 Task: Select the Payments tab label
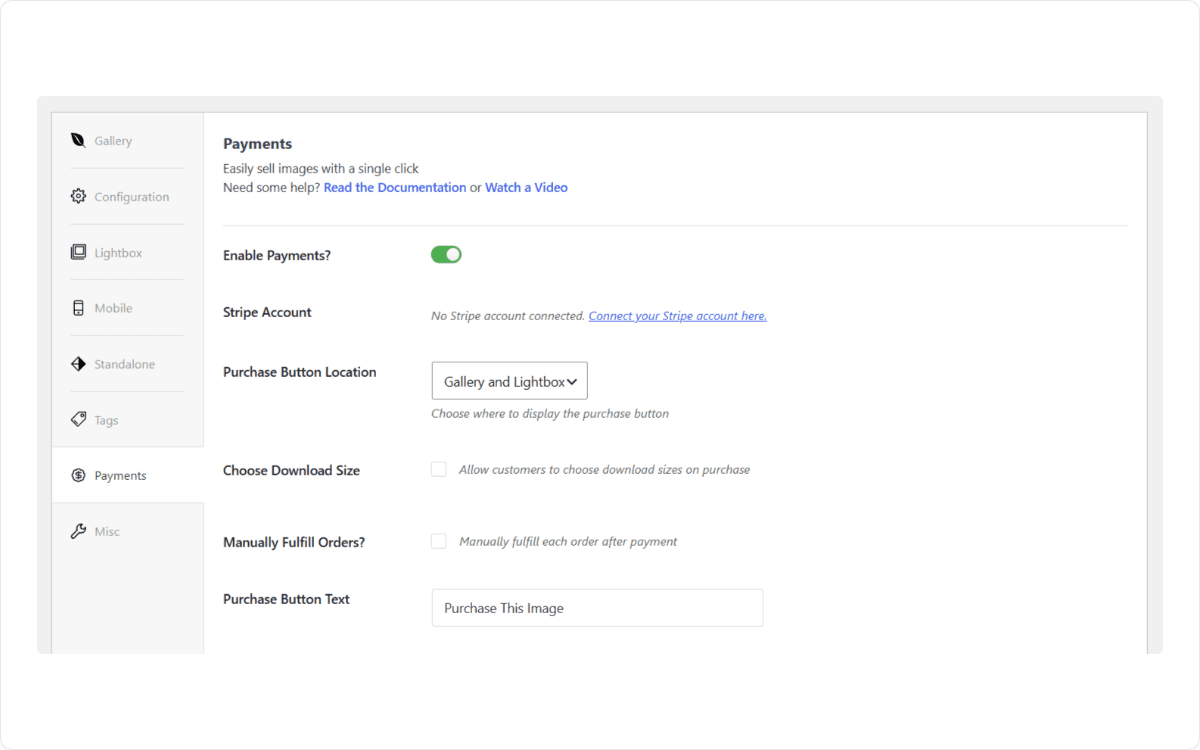point(120,476)
